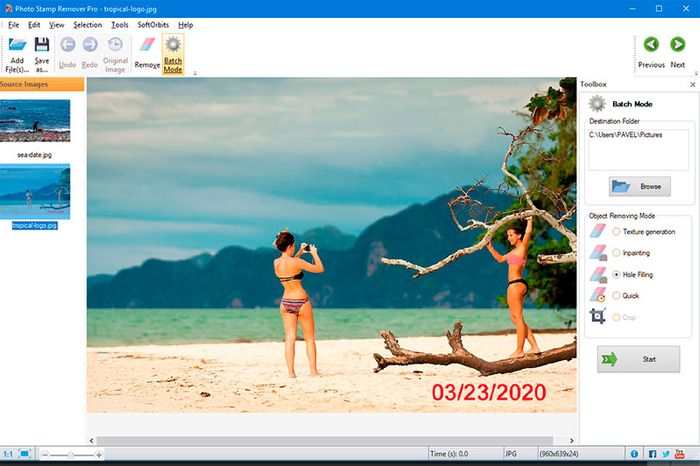This screenshot has height=466, width=700.
Task: Expand the toolbar overflow arrow
Action: 194,73
